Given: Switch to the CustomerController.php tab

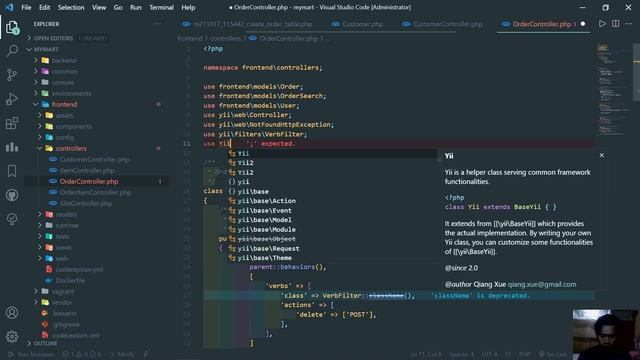Looking at the screenshot, I should point(443,24).
